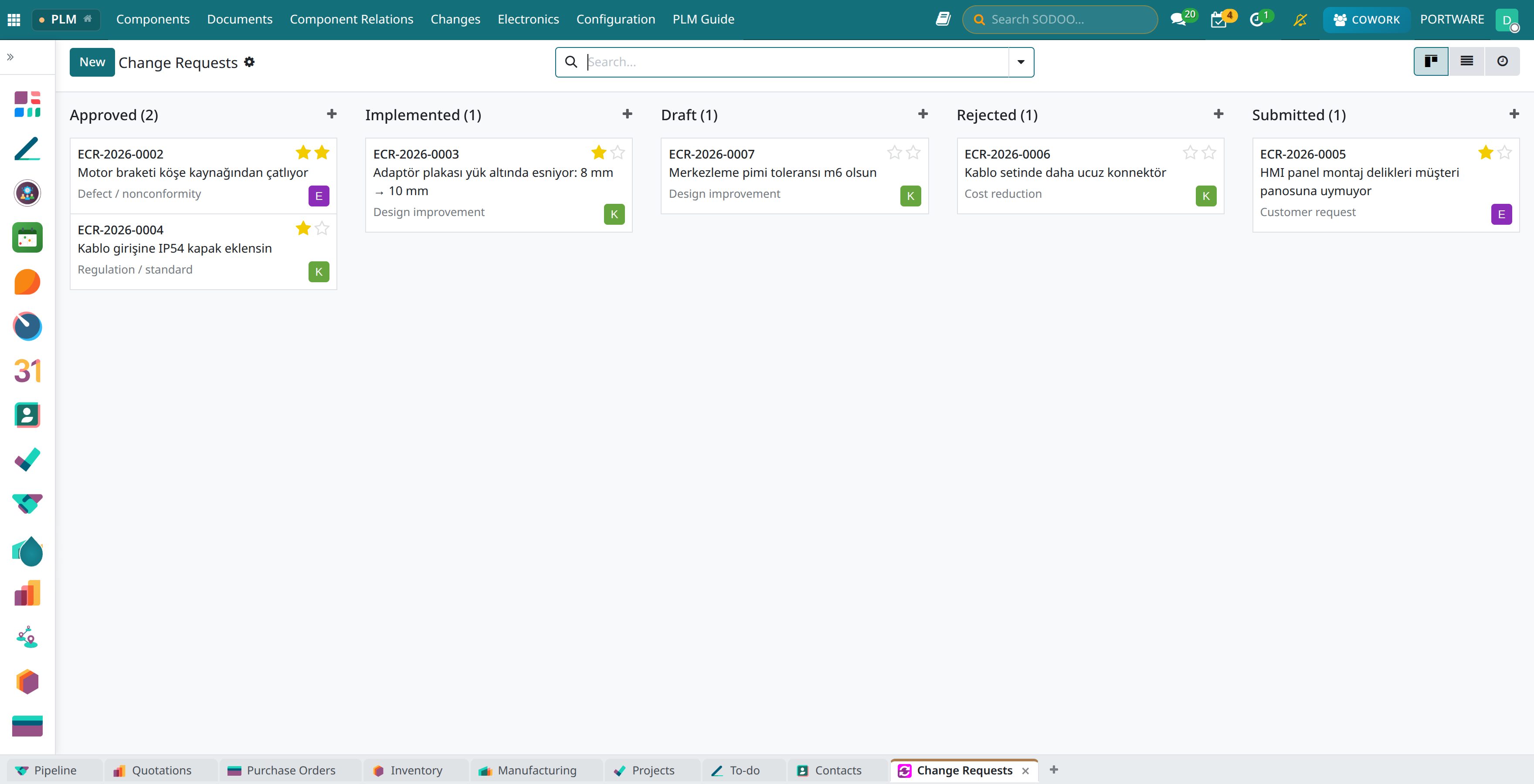Switch to the Manufacturing bottom tab

tap(528, 770)
